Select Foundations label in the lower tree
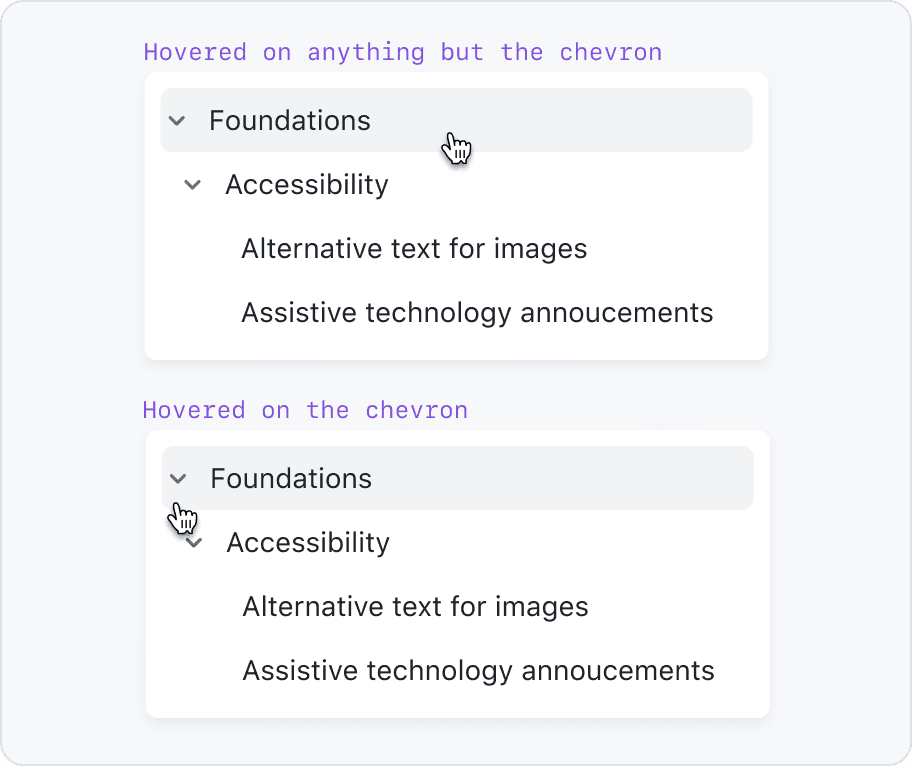 (291, 479)
